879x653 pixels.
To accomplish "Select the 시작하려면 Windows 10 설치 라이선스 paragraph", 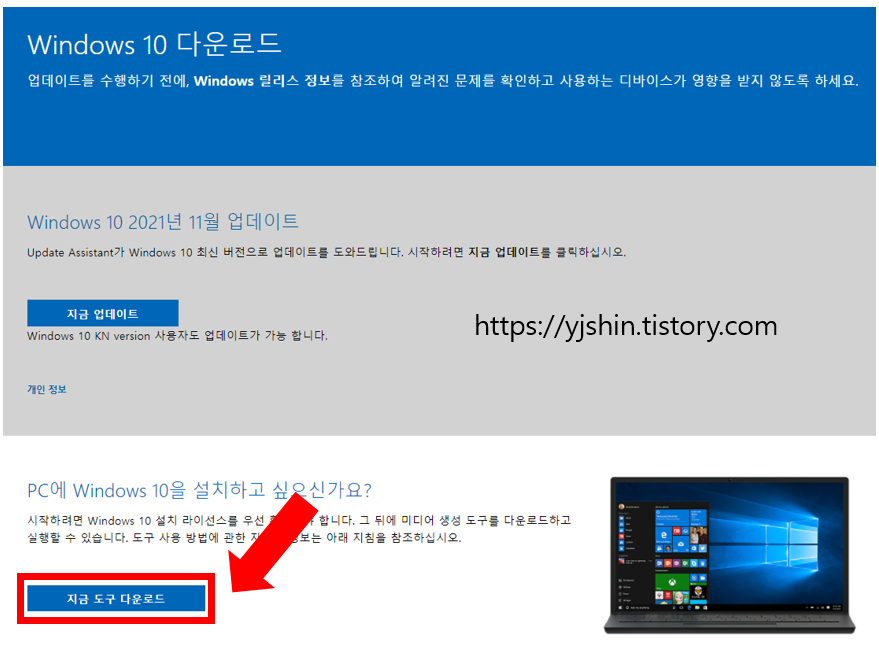I will point(299,529).
